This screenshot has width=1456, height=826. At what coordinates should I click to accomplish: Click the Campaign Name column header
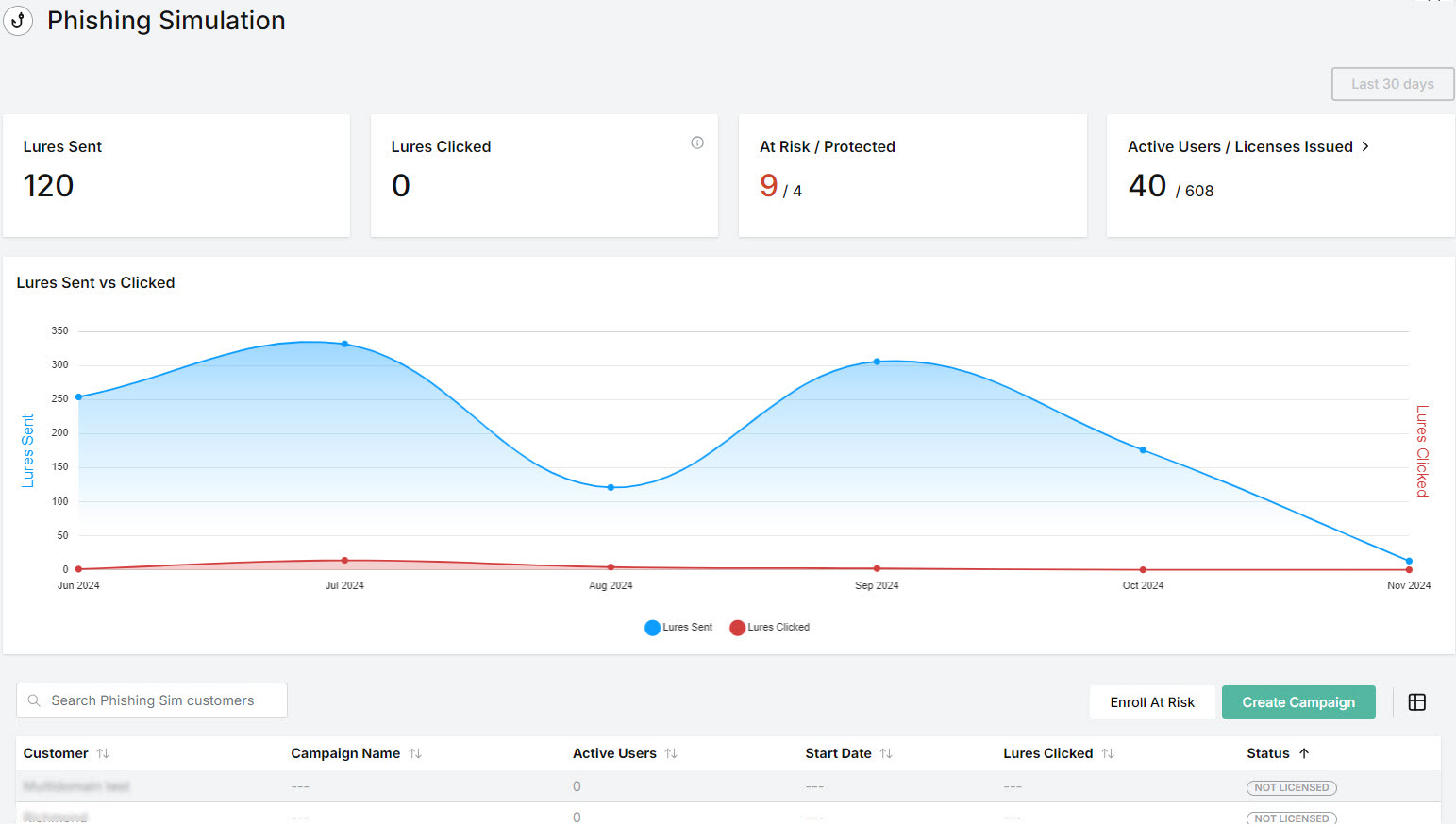coord(345,753)
